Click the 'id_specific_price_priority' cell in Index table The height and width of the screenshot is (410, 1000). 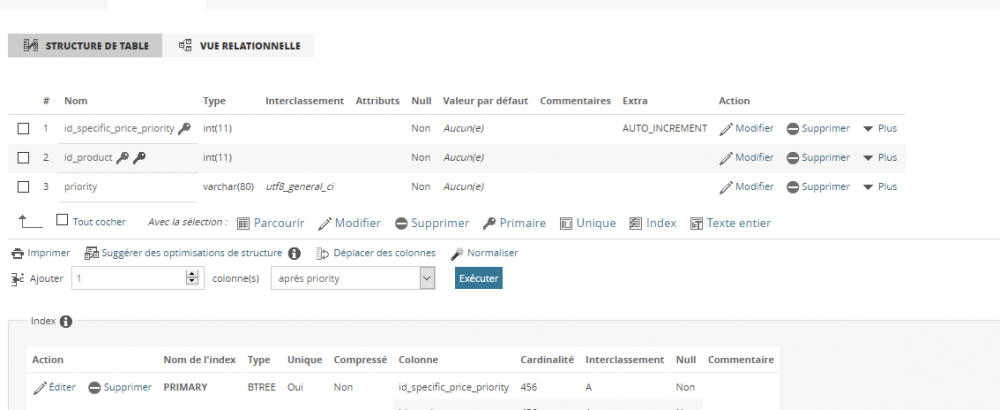click(x=453, y=388)
